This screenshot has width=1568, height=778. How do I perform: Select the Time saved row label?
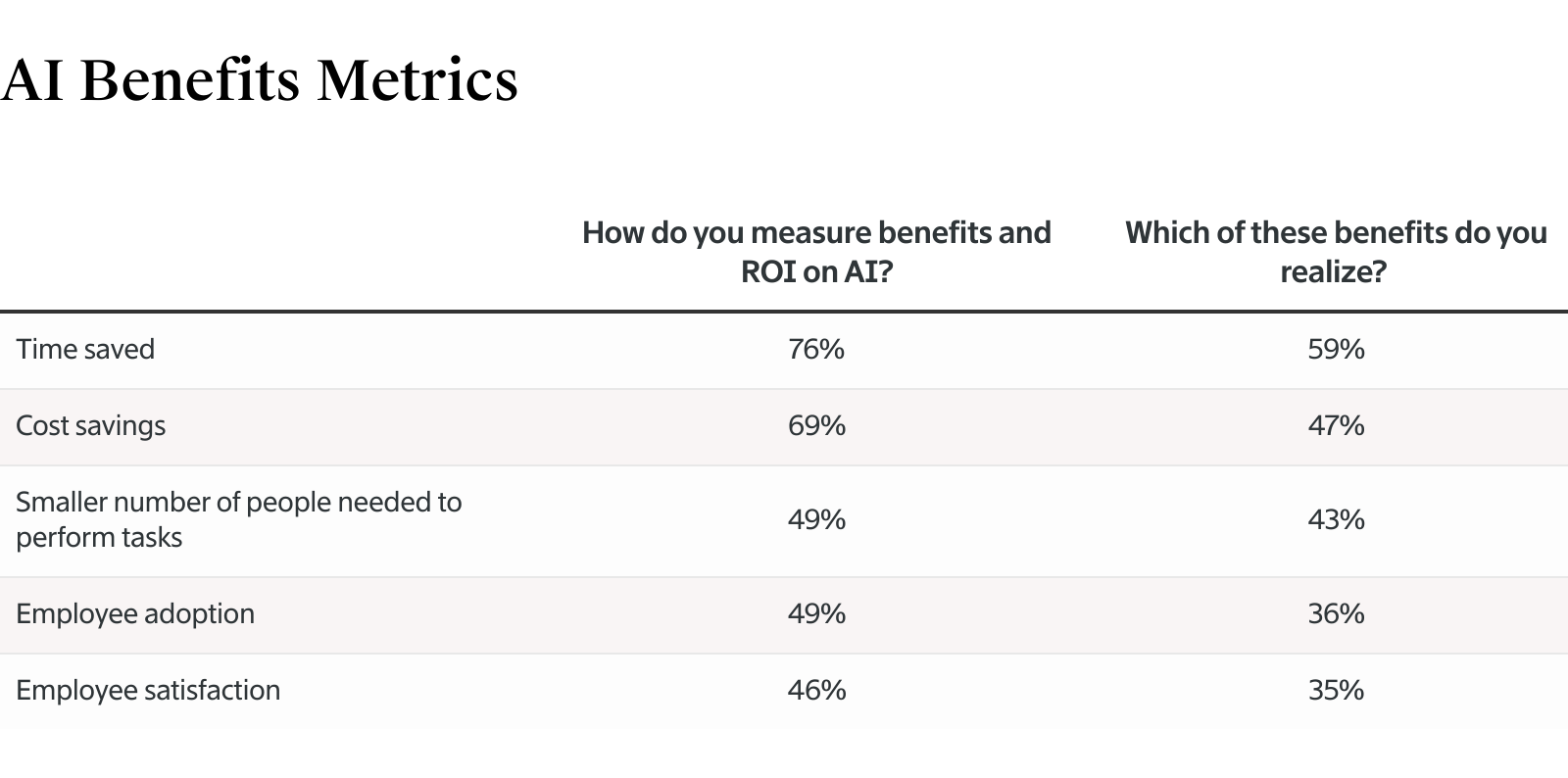pos(85,350)
